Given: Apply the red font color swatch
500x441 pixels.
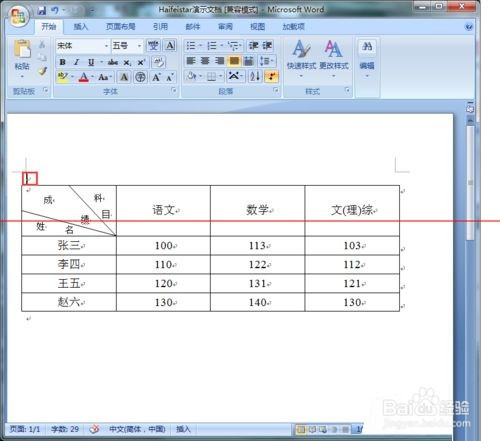Looking at the screenshot, I should coord(83,77).
